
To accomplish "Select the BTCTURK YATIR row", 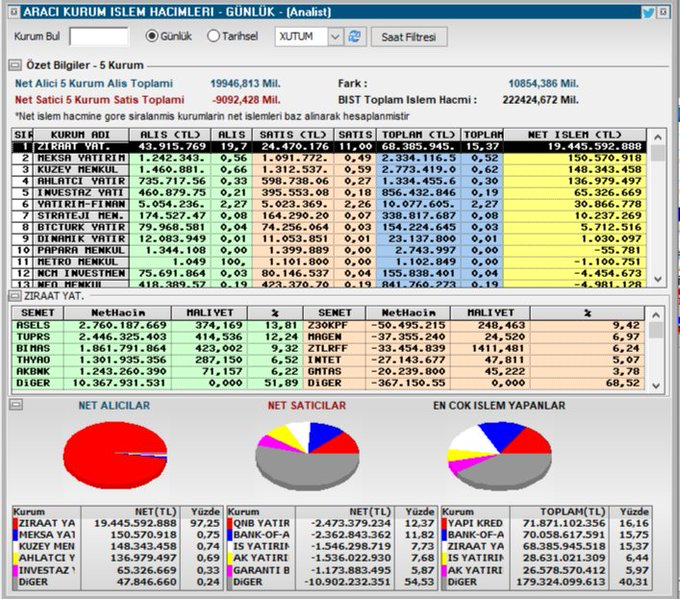I will coord(329,227).
